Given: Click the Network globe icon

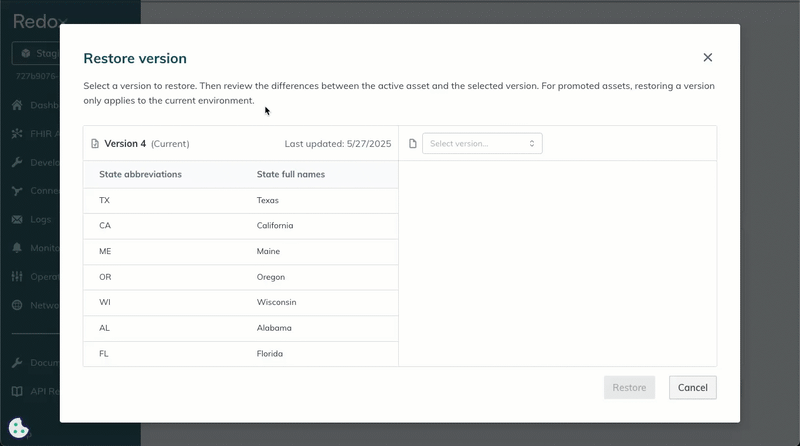Looking at the screenshot, I should (17, 305).
